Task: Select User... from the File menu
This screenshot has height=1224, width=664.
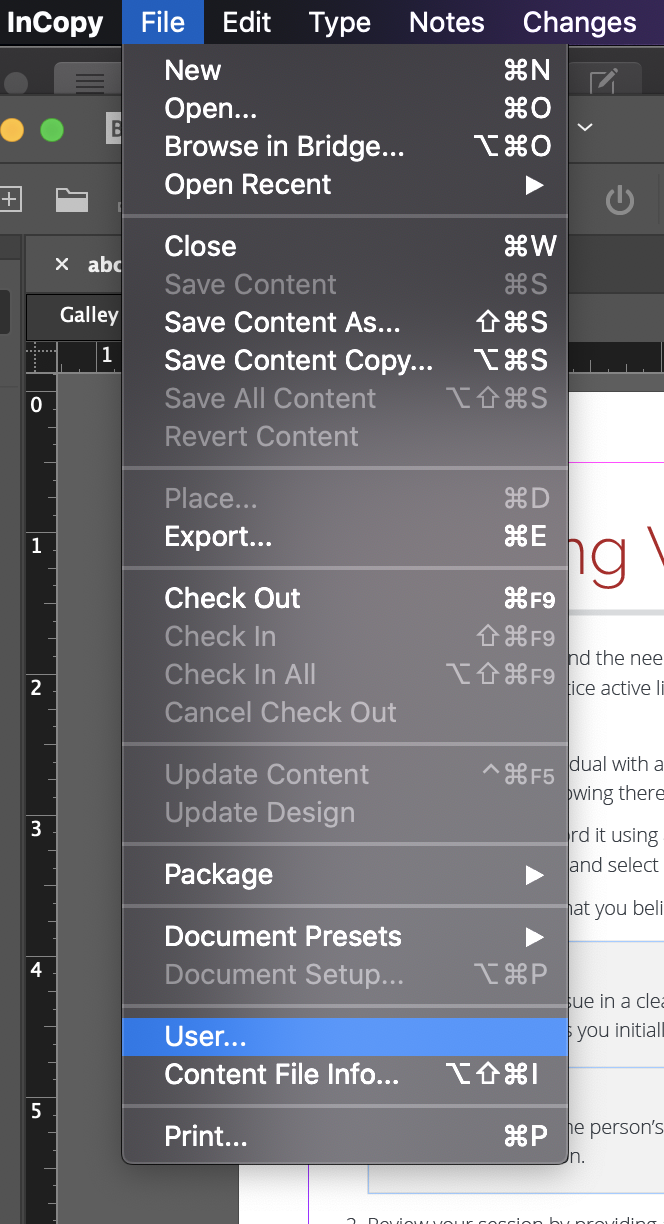Action: coord(345,1037)
